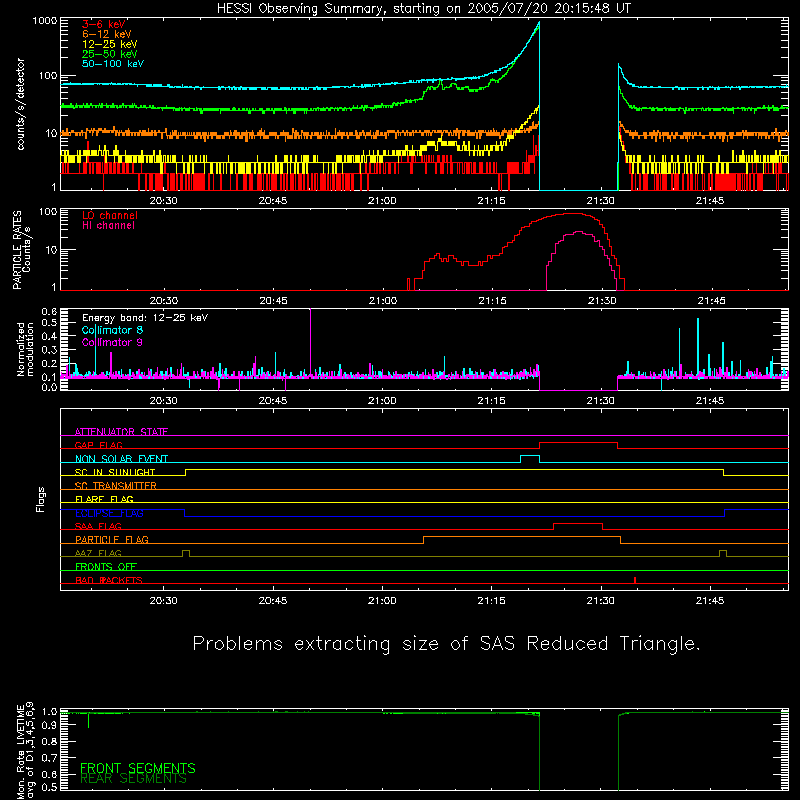Click the HESSI Observing Summary title text
The width and height of the screenshot is (800, 800).
pos(424,9)
